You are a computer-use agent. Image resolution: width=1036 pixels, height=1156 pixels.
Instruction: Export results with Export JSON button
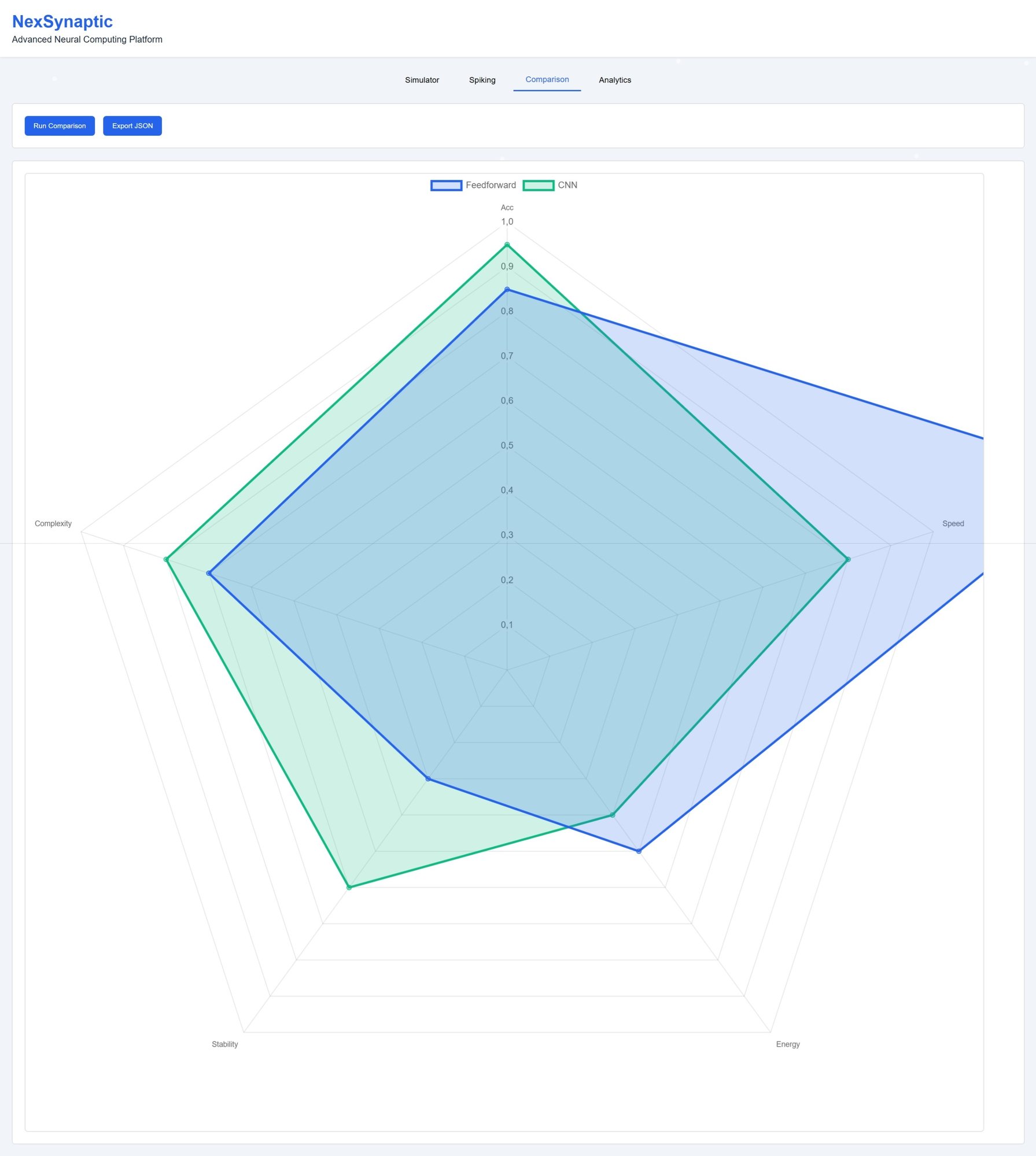(x=132, y=125)
